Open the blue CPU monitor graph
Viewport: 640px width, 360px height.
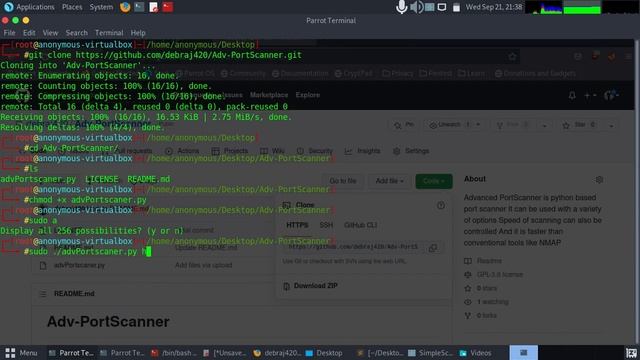[543, 7]
